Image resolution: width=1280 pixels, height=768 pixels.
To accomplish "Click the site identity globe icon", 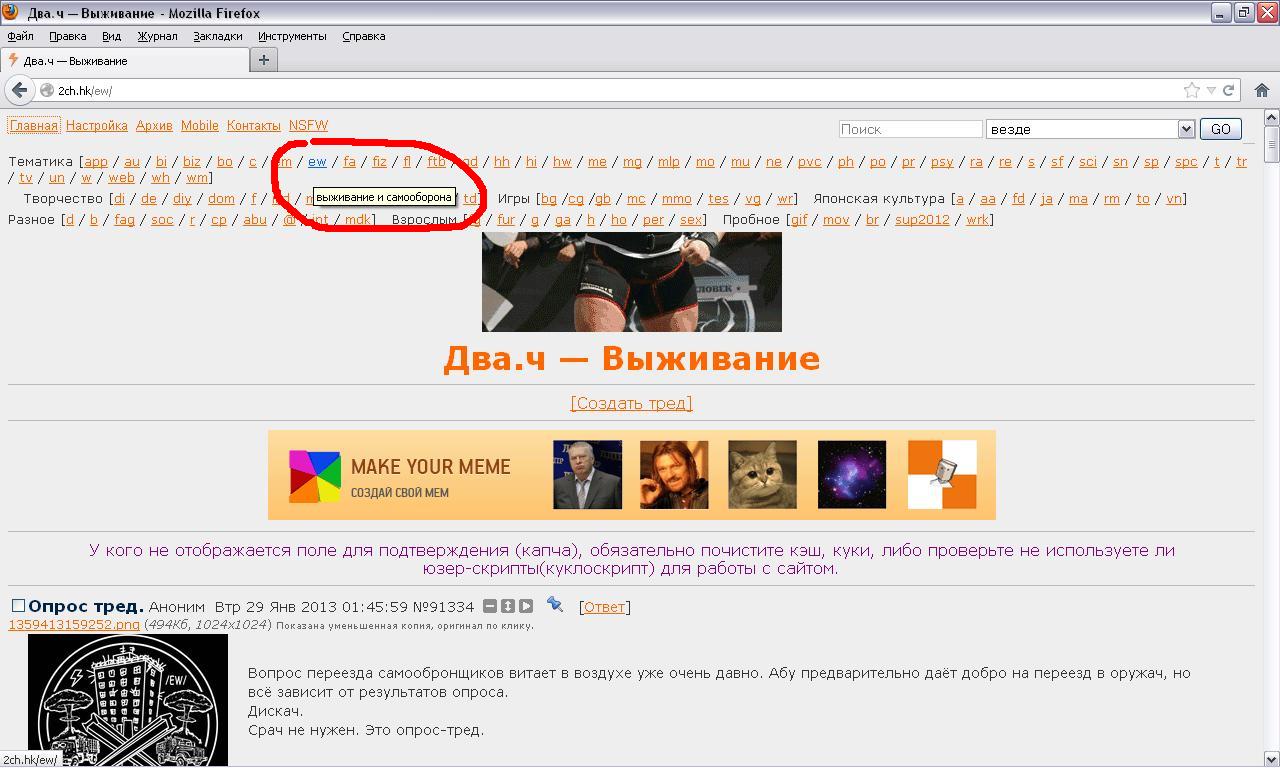I will [x=46, y=90].
